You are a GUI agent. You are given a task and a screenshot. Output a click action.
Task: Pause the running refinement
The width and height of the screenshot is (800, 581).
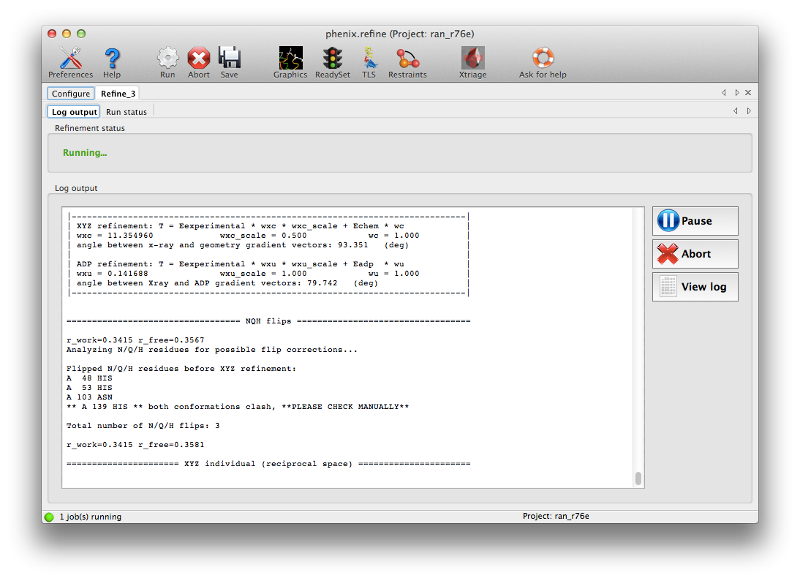pyautogui.click(x=694, y=220)
